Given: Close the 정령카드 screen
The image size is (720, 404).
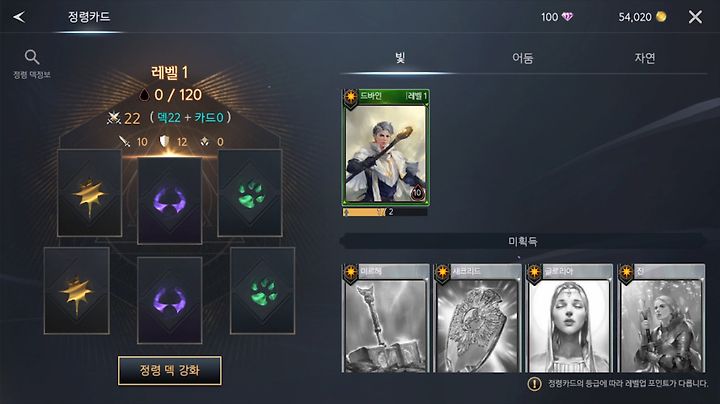Looking at the screenshot, I should [x=695, y=17].
